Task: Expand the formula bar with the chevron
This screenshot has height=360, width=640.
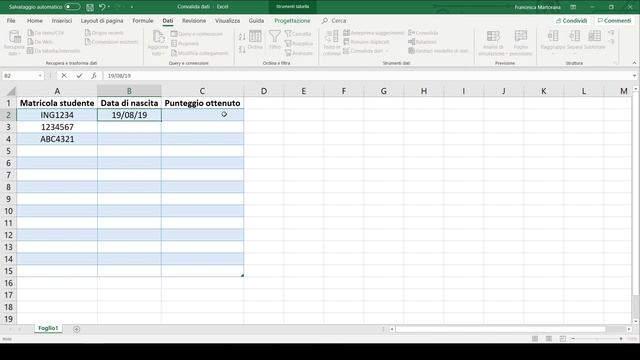Action: pos(634,76)
